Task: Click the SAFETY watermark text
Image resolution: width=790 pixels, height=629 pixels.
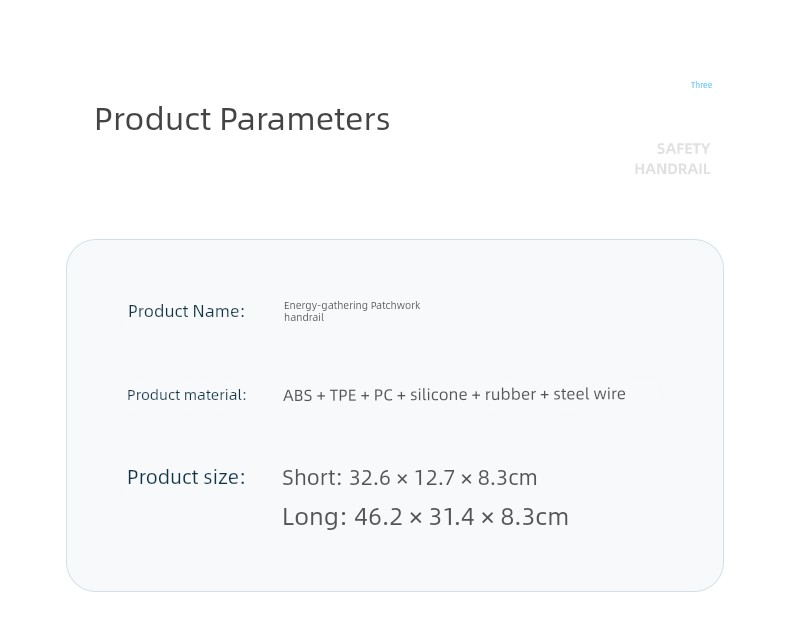Action: point(683,149)
